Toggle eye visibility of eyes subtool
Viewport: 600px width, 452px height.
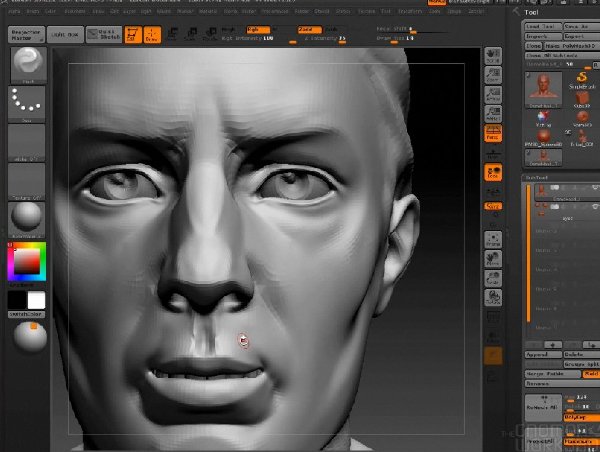pyautogui.click(x=595, y=207)
